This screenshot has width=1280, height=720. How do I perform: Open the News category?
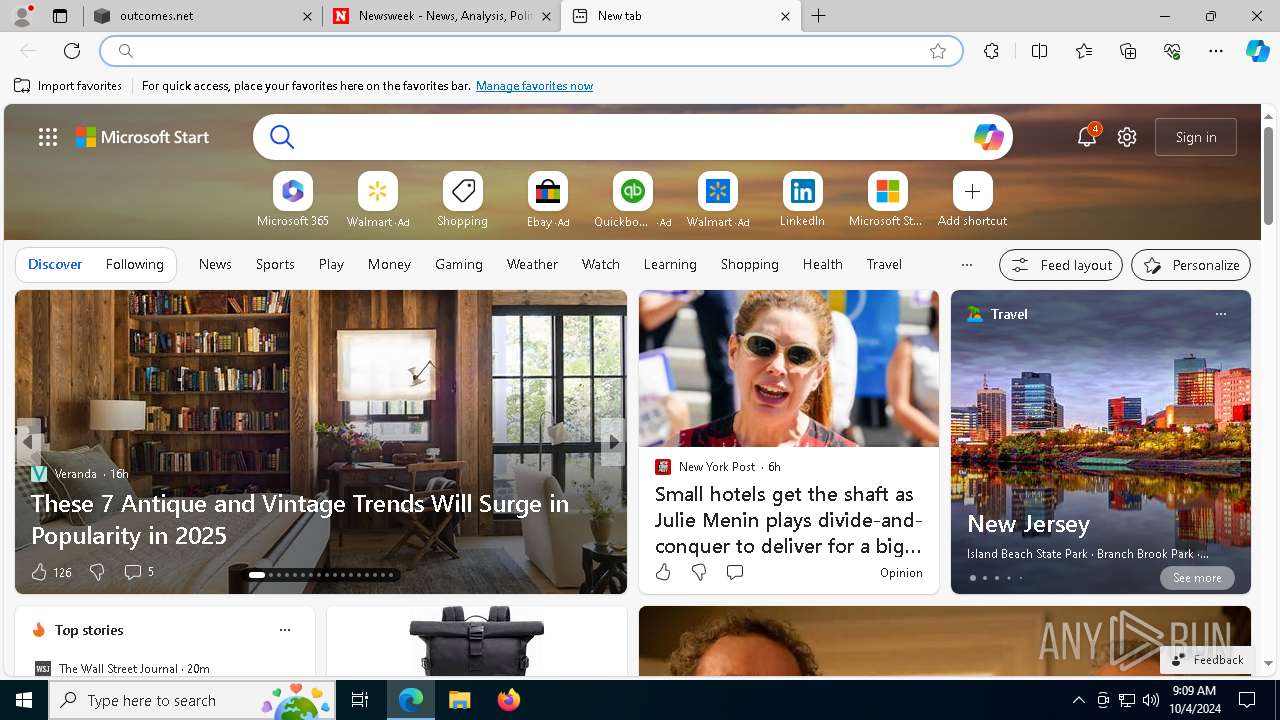tap(215, 264)
